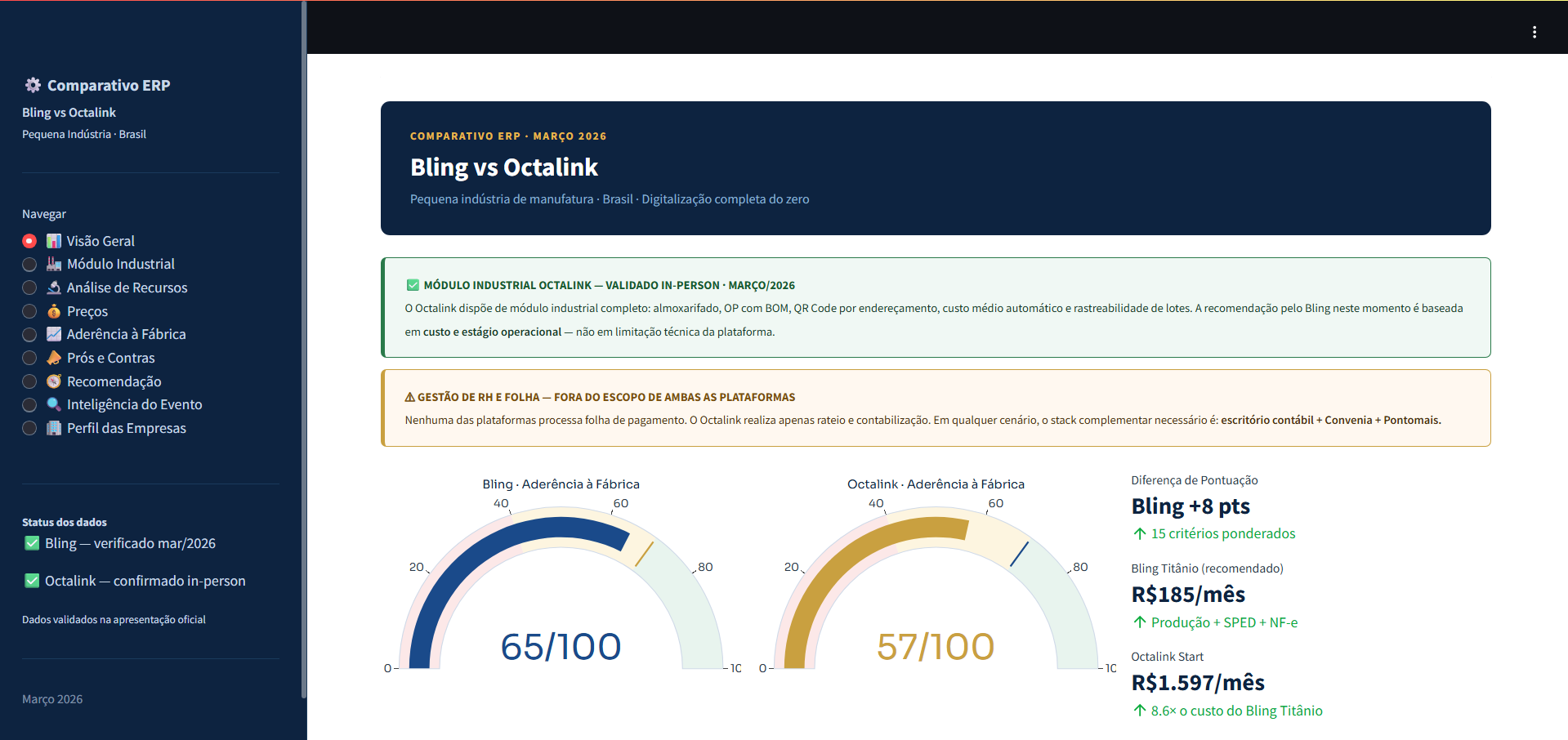The height and width of the screenshot is (740, 1568).
Task: Select the Inteligência do Evento radio button
Action: tap(29, 404)
